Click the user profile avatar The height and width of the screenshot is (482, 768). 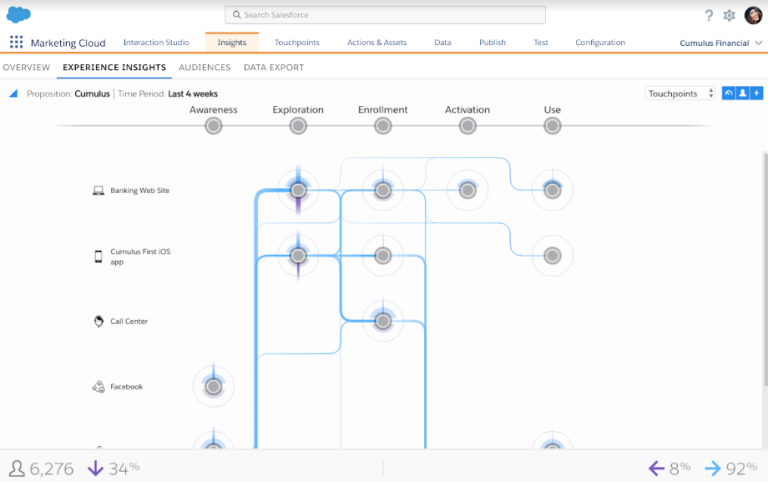coord(753,15)
